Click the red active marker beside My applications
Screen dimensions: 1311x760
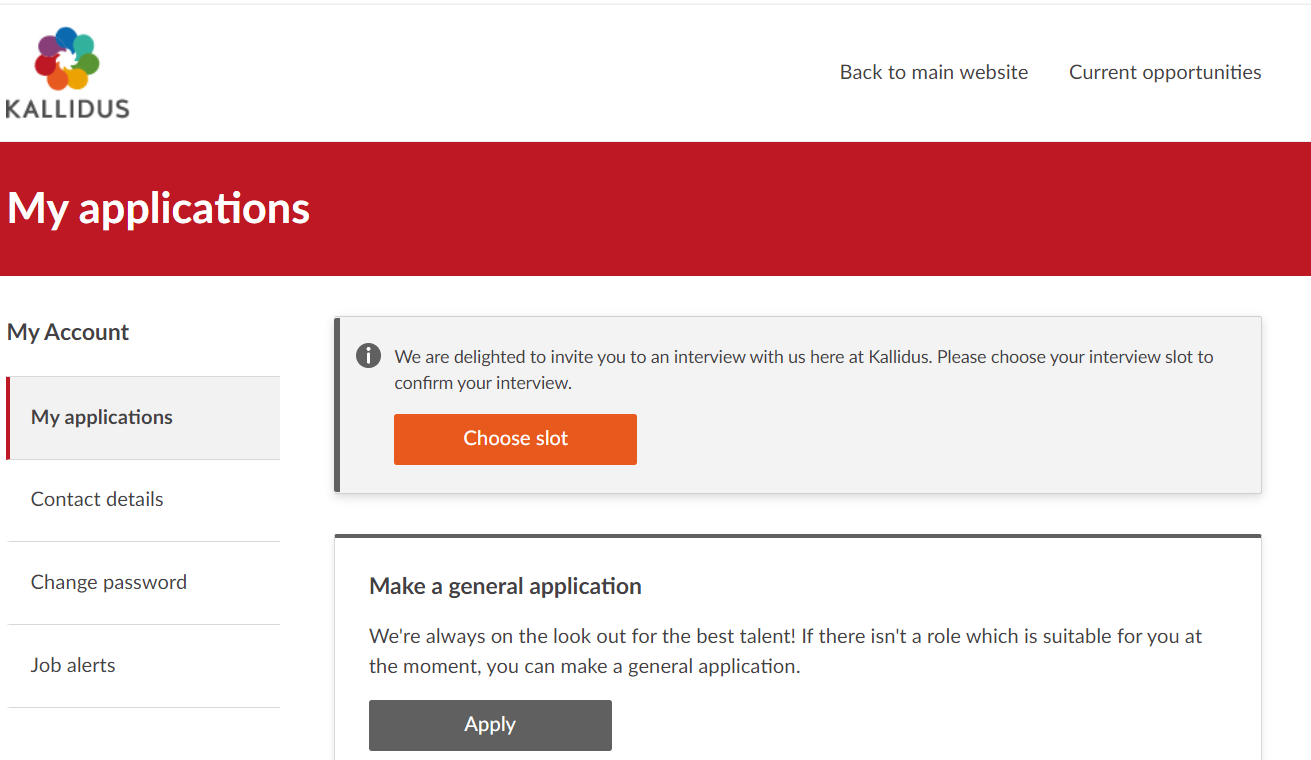pyautogui.click(x=8, y=418)
